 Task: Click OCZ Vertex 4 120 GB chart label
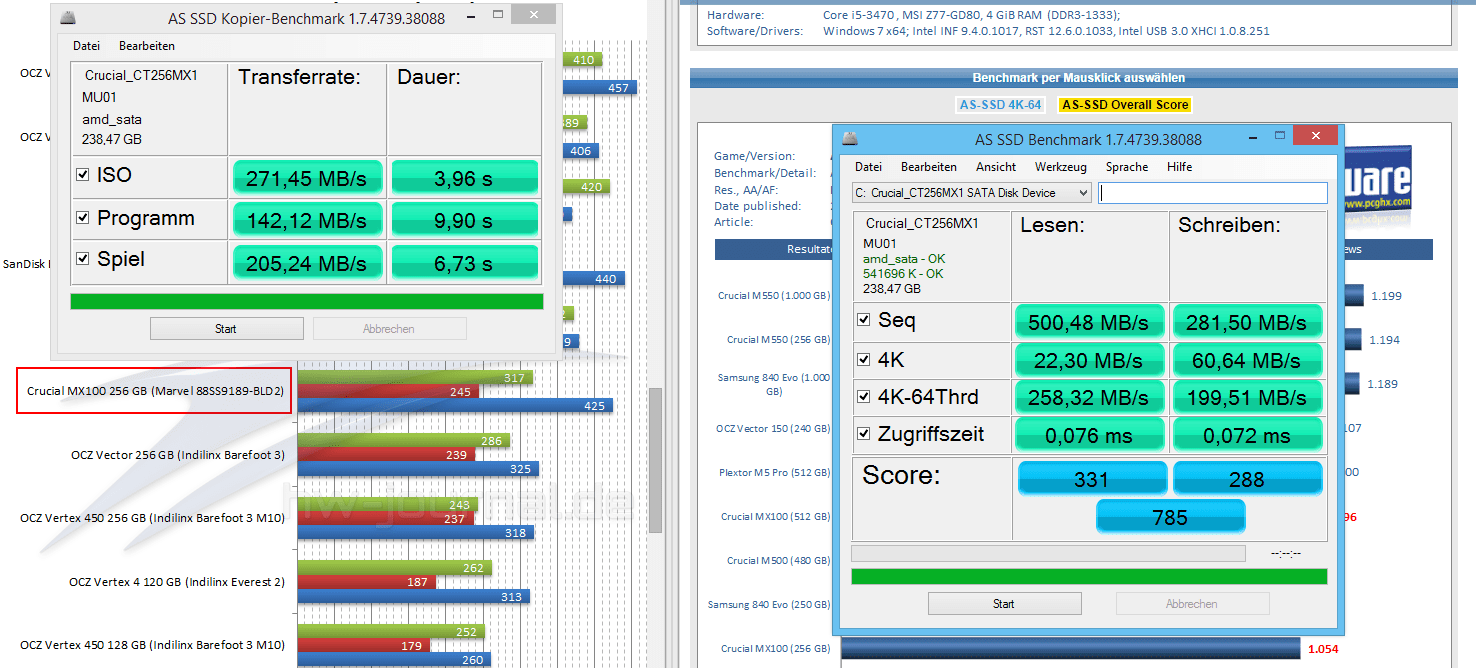177,581
